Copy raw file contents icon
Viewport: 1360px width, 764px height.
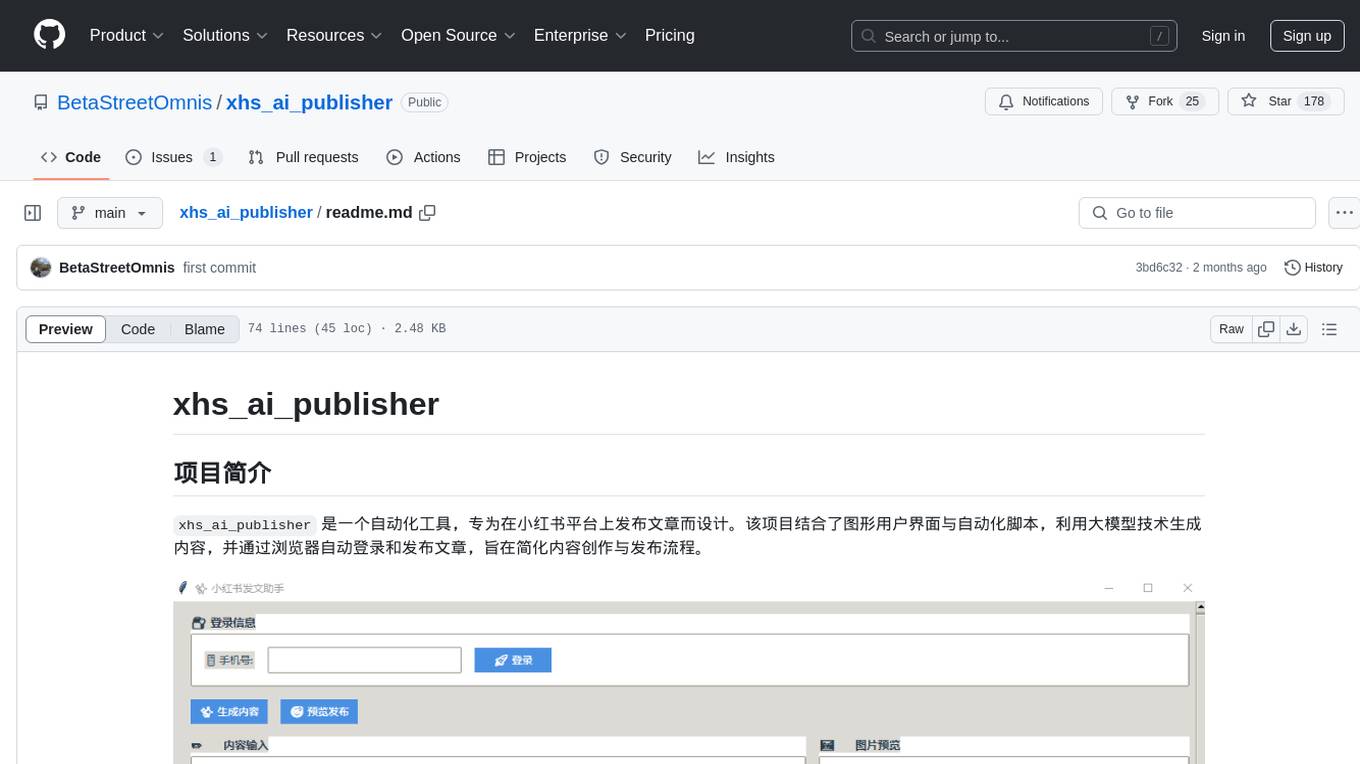(1266, 329)
